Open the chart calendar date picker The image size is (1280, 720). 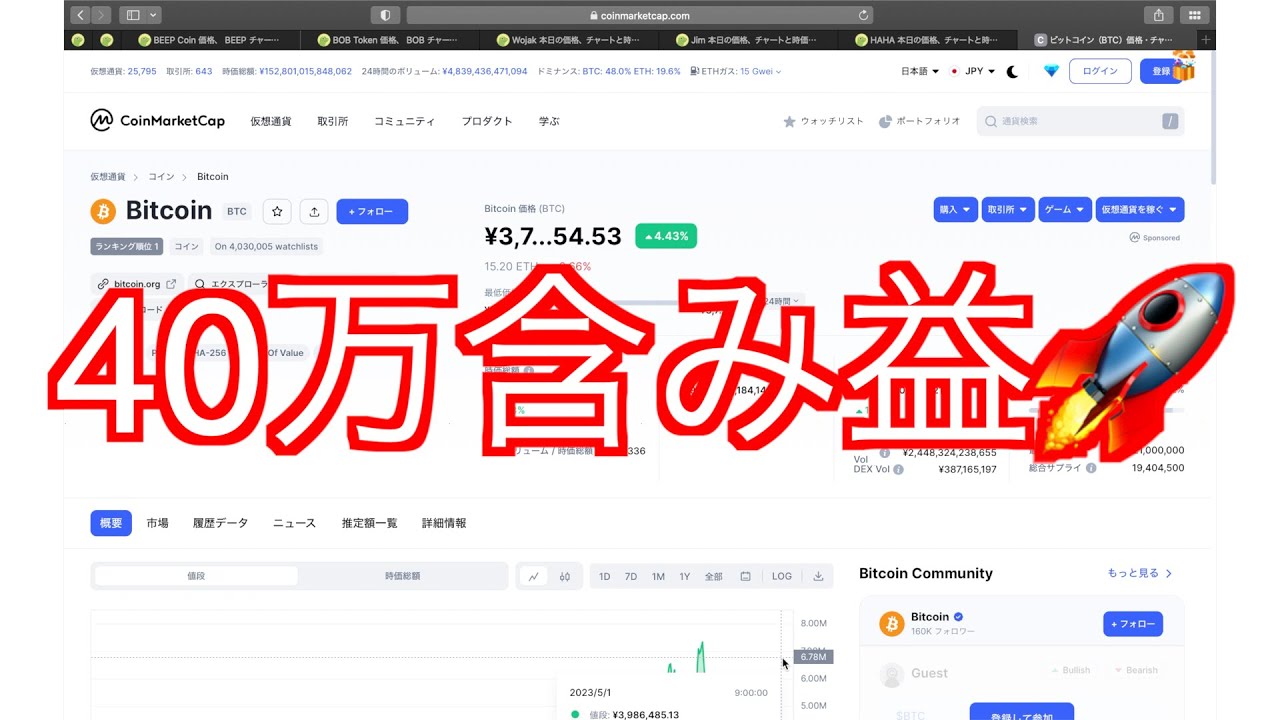tap(745, 577)
